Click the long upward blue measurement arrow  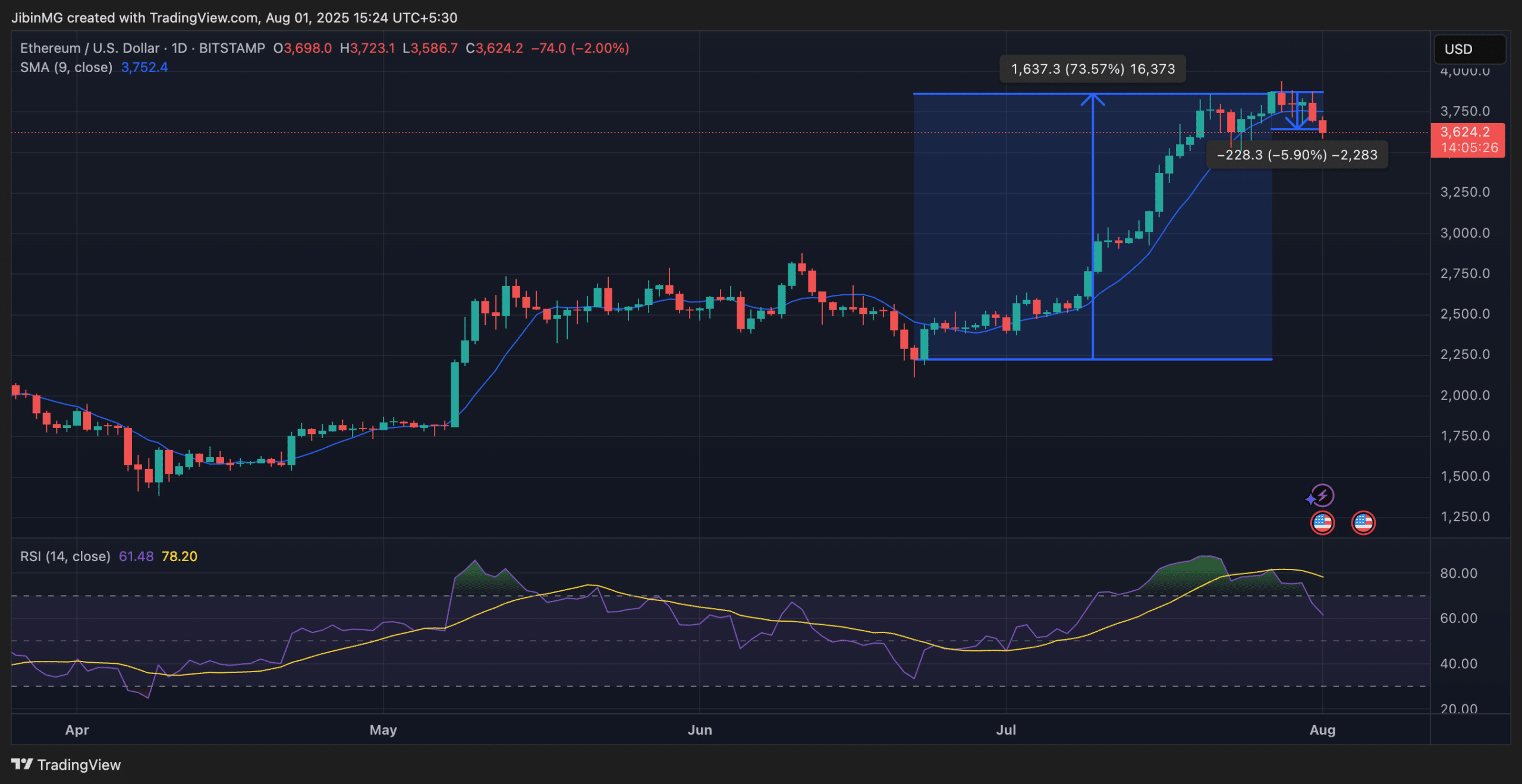(1092, 226)
